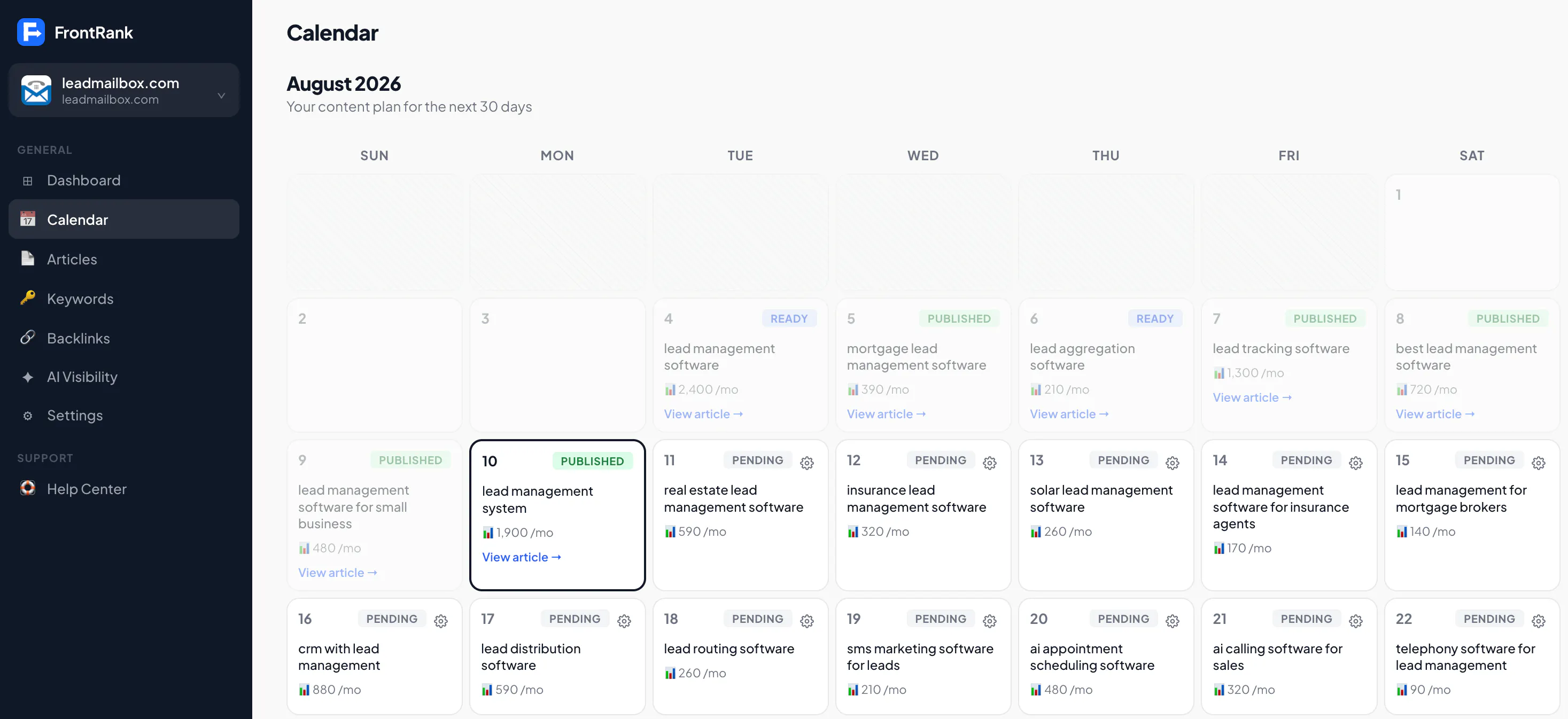Image resolution: width=1568 pixels, height=719 pixels.
Task: Open settings gear for August 19
Action: click(x=989, y=621)
